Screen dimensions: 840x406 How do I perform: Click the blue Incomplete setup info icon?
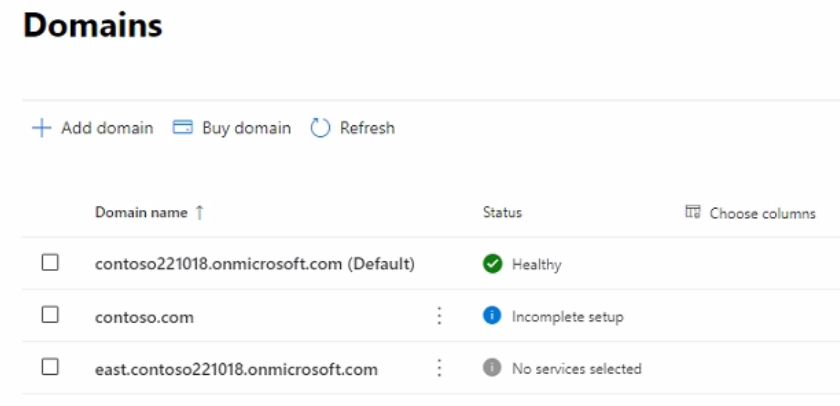coord(492,315)
